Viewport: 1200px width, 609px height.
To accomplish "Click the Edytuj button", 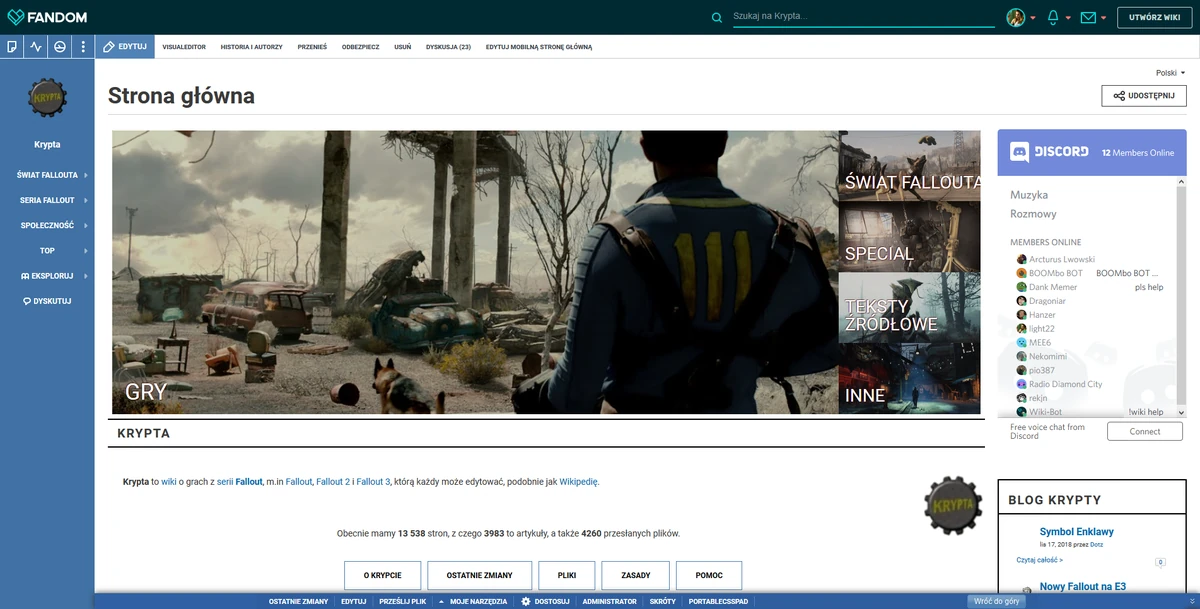I will (125, 47).
